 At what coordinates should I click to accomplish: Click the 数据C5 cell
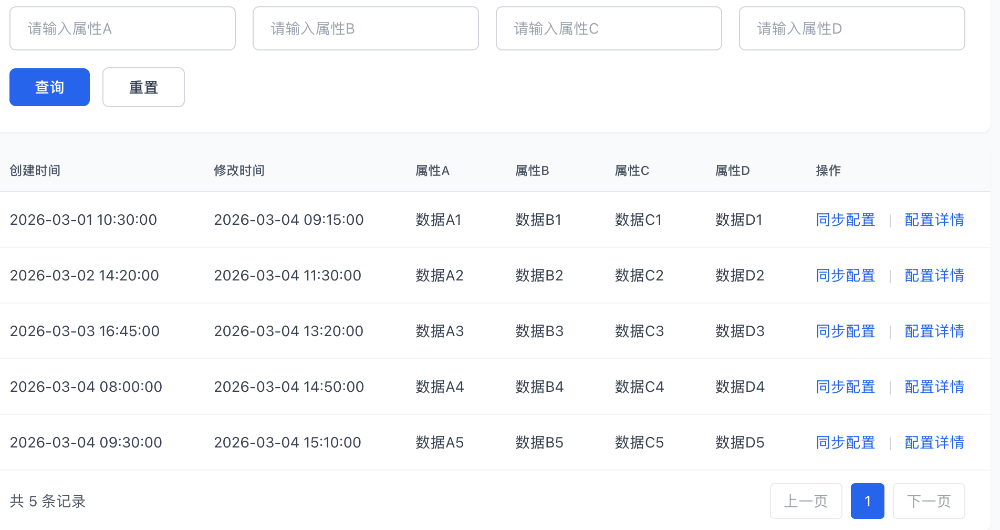pos(639,442)
